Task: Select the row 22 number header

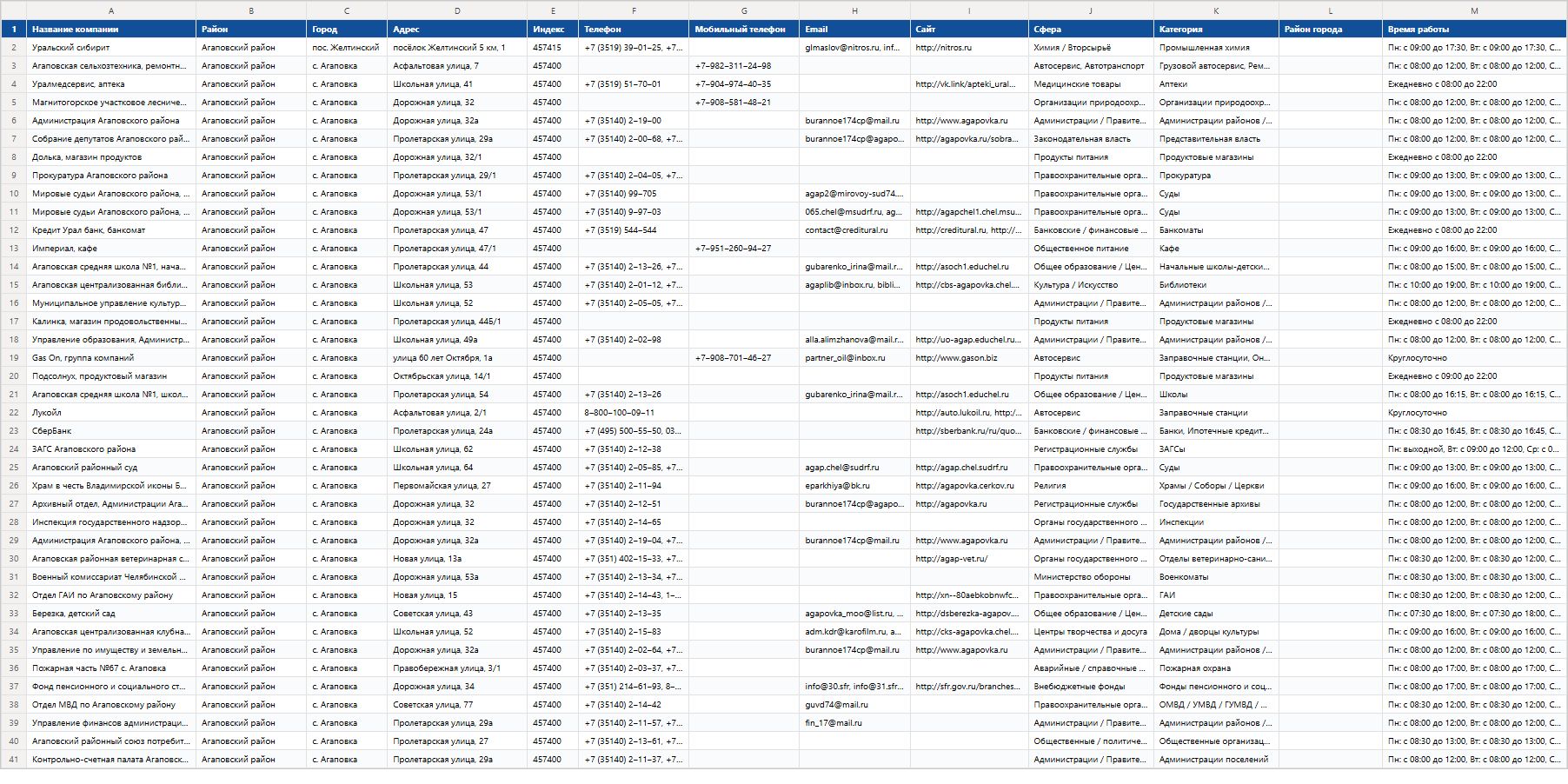Action: tap(14, 413)
